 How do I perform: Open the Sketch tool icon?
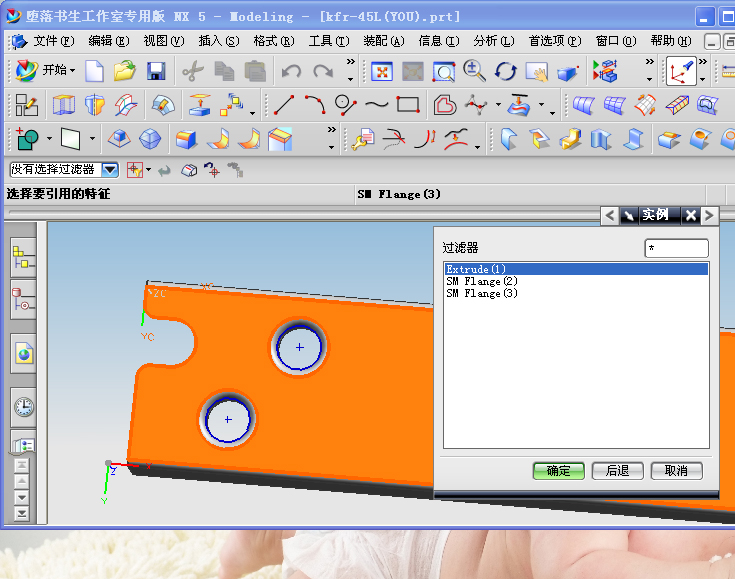click(x=27, y=105)
